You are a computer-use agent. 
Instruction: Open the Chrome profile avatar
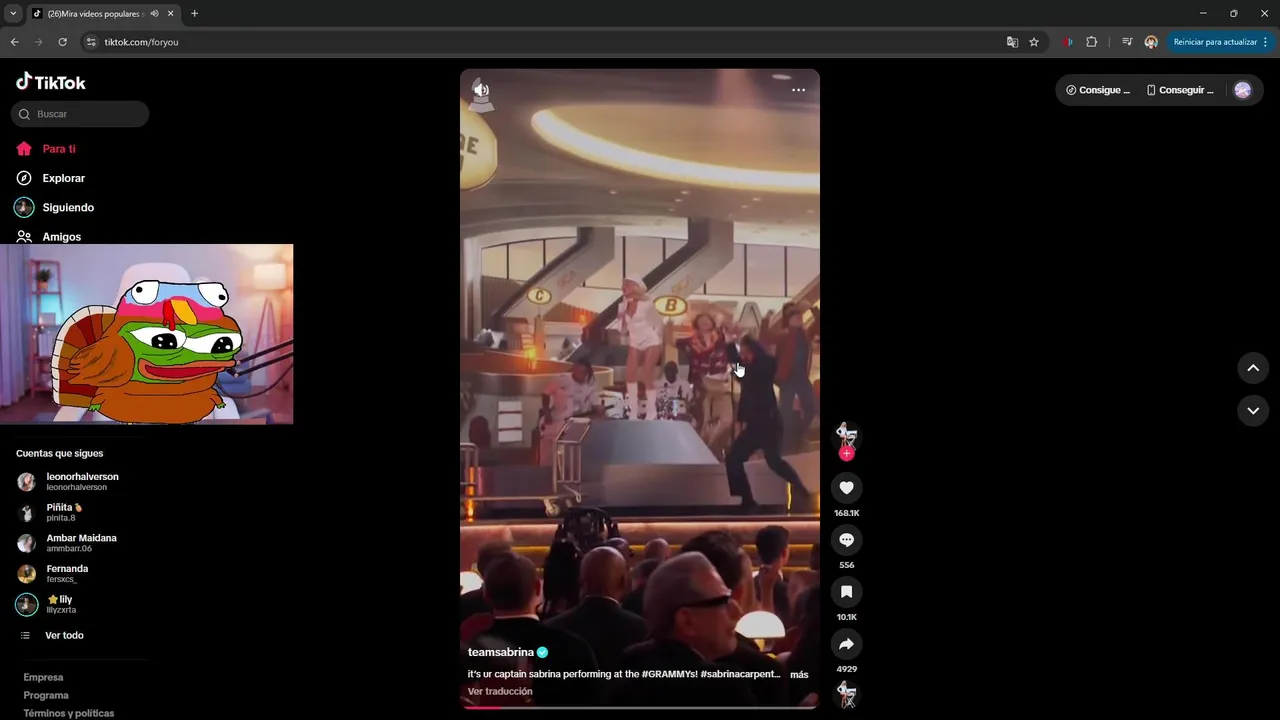click(x=1151, y=42)
